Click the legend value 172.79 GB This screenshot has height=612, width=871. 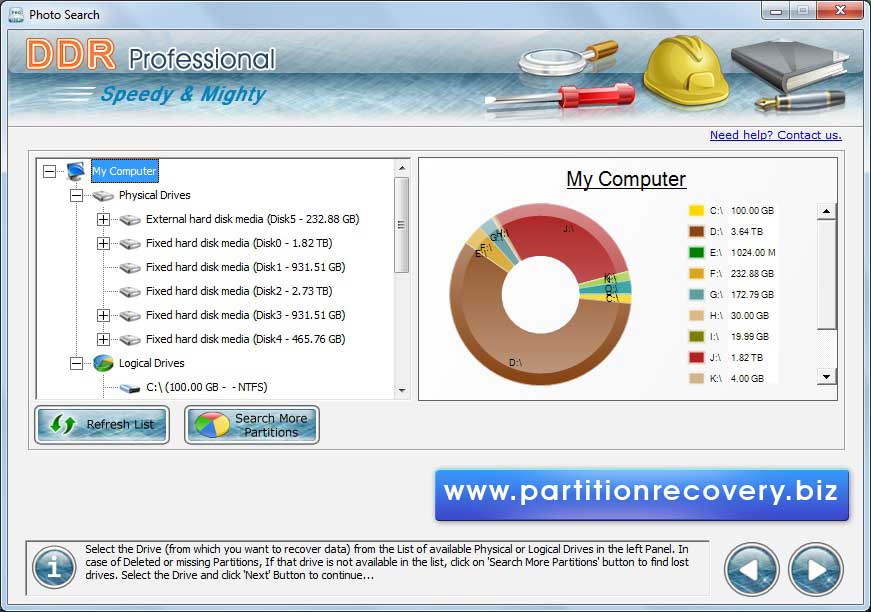click(752, 295)
